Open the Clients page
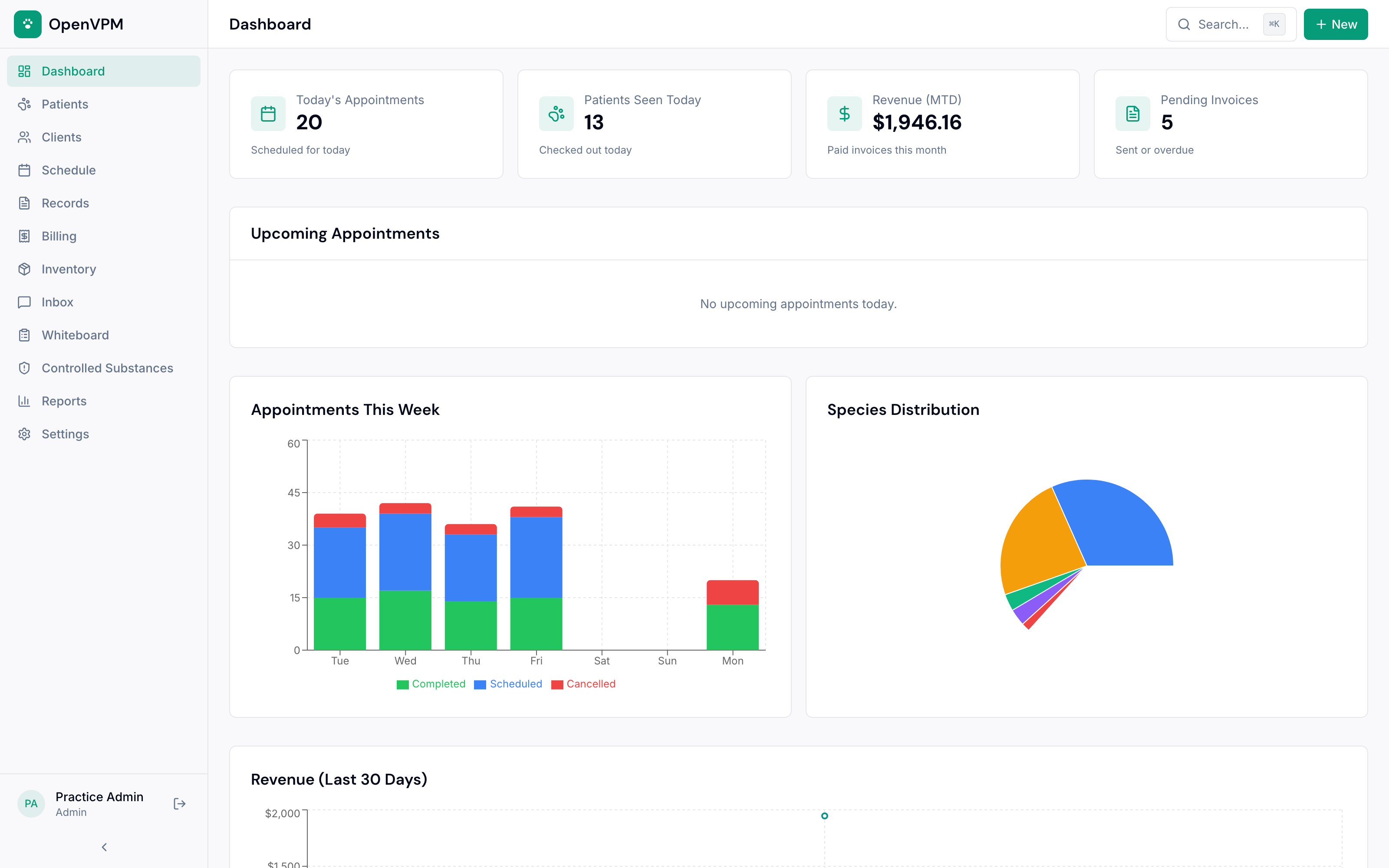This screenshot has width=1389, height=868. tap(104, 137)
